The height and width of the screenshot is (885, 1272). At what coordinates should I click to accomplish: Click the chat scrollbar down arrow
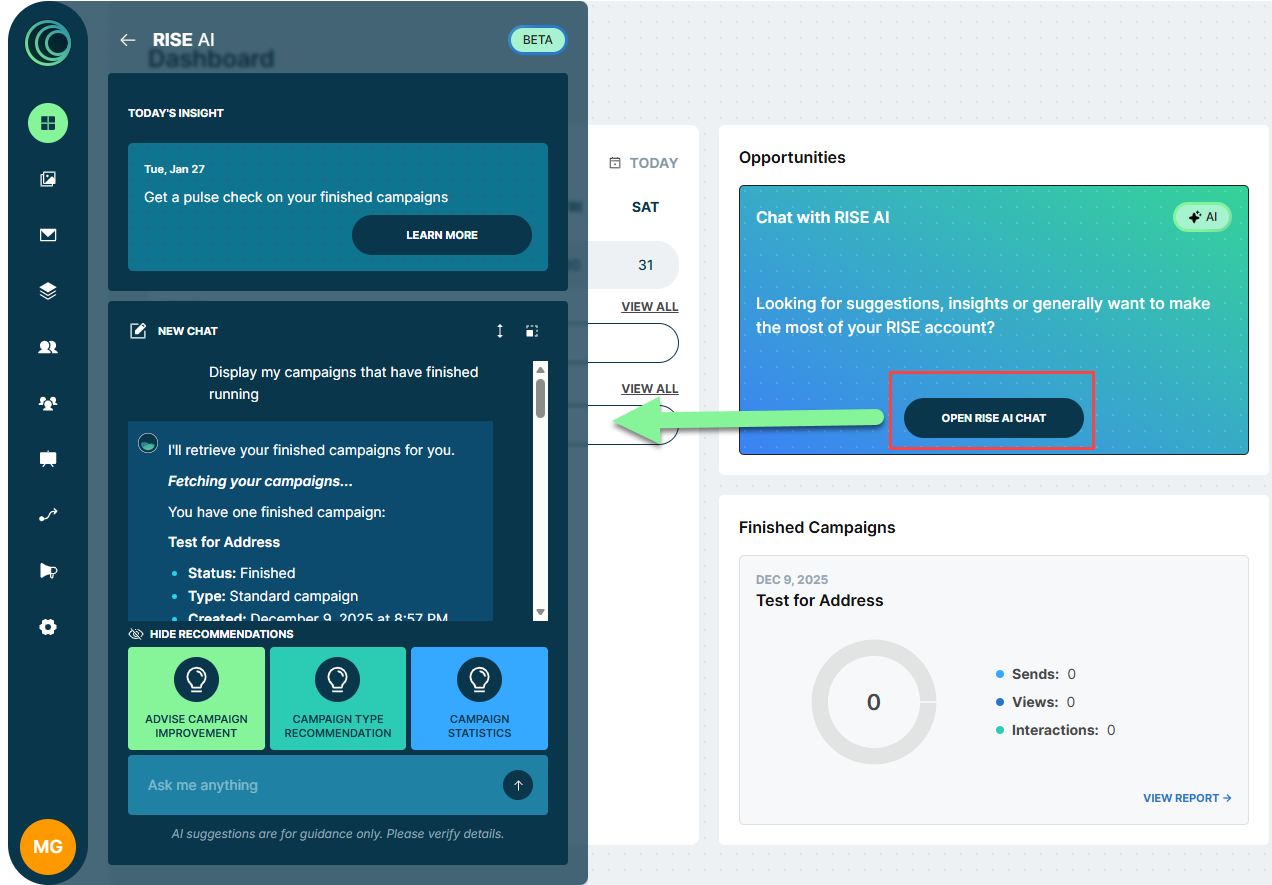[541, 612]
